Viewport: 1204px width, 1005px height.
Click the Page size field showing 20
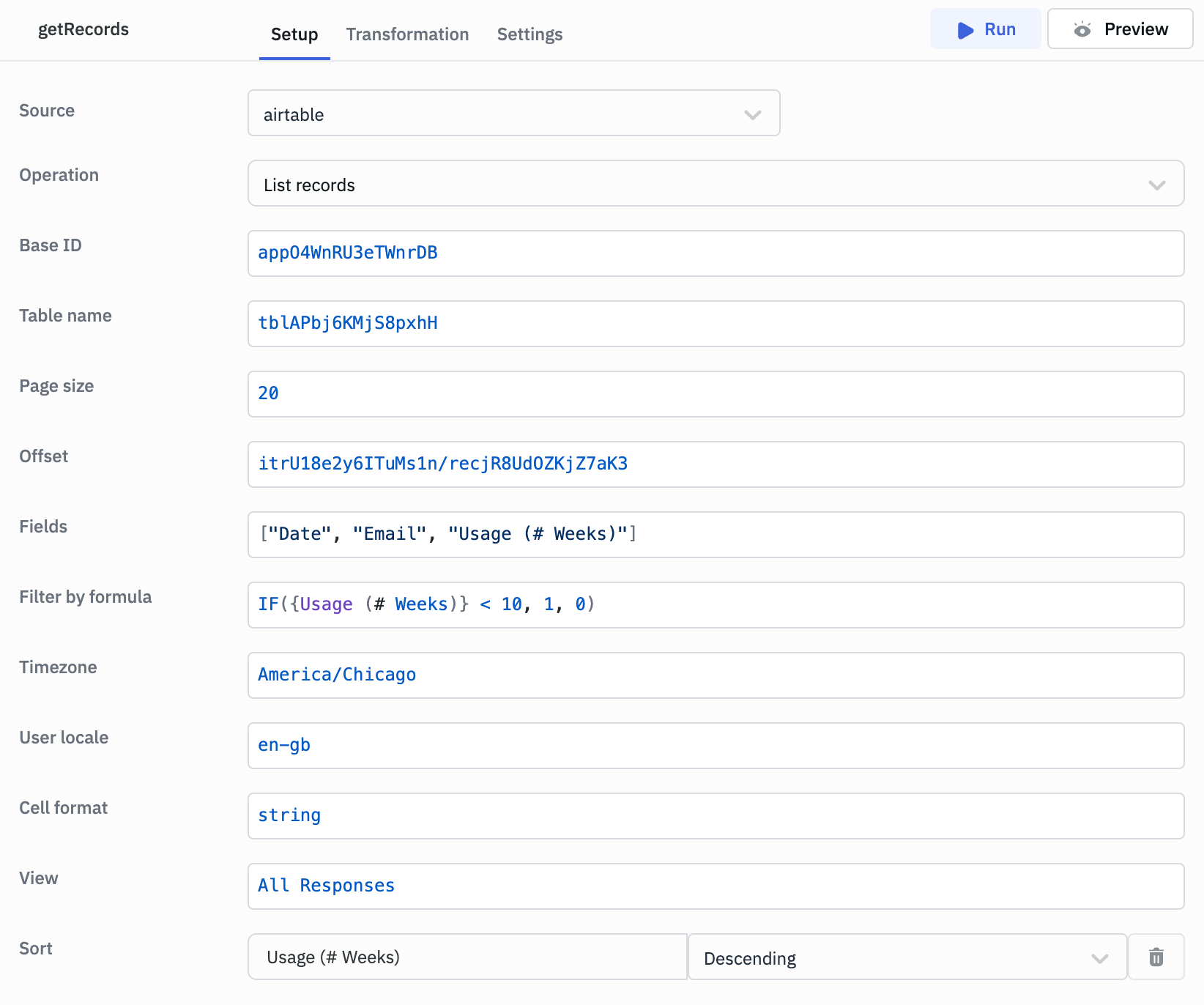tap(716, 394)
